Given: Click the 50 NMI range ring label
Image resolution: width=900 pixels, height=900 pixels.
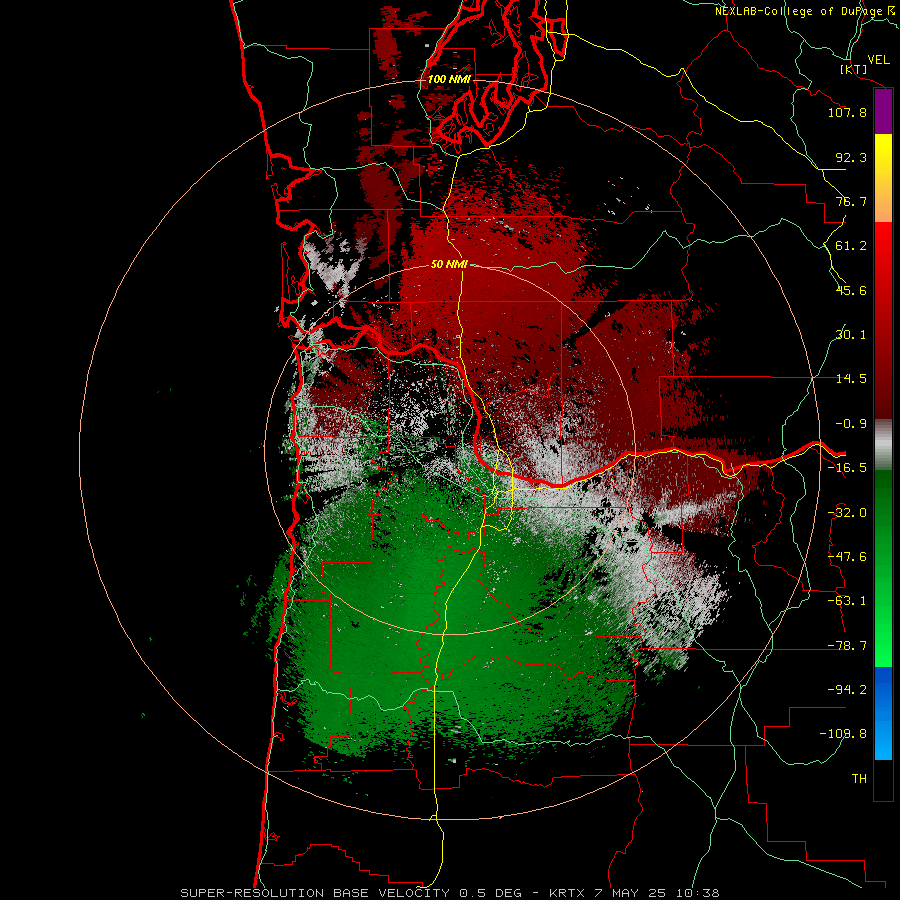Looking at the screenshot, I should pyautogui.click(x=449, y=264).
